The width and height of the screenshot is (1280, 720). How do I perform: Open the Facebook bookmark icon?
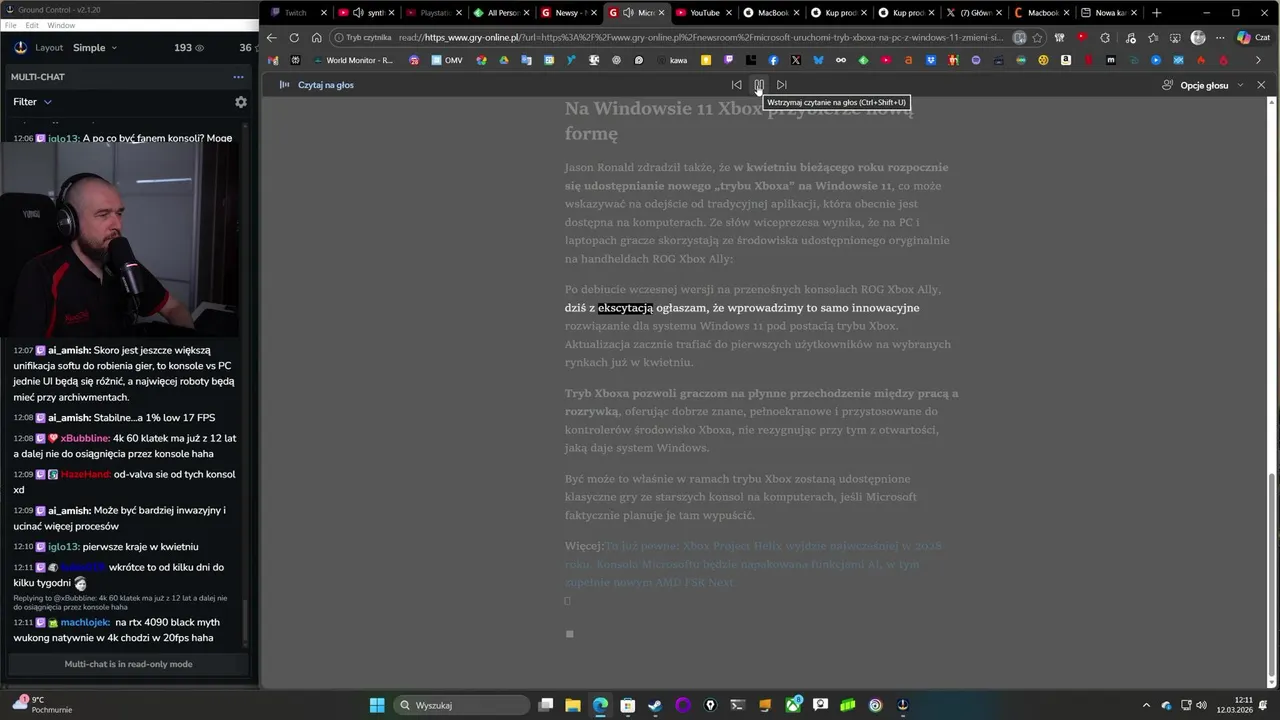click(x=773, y=60)
